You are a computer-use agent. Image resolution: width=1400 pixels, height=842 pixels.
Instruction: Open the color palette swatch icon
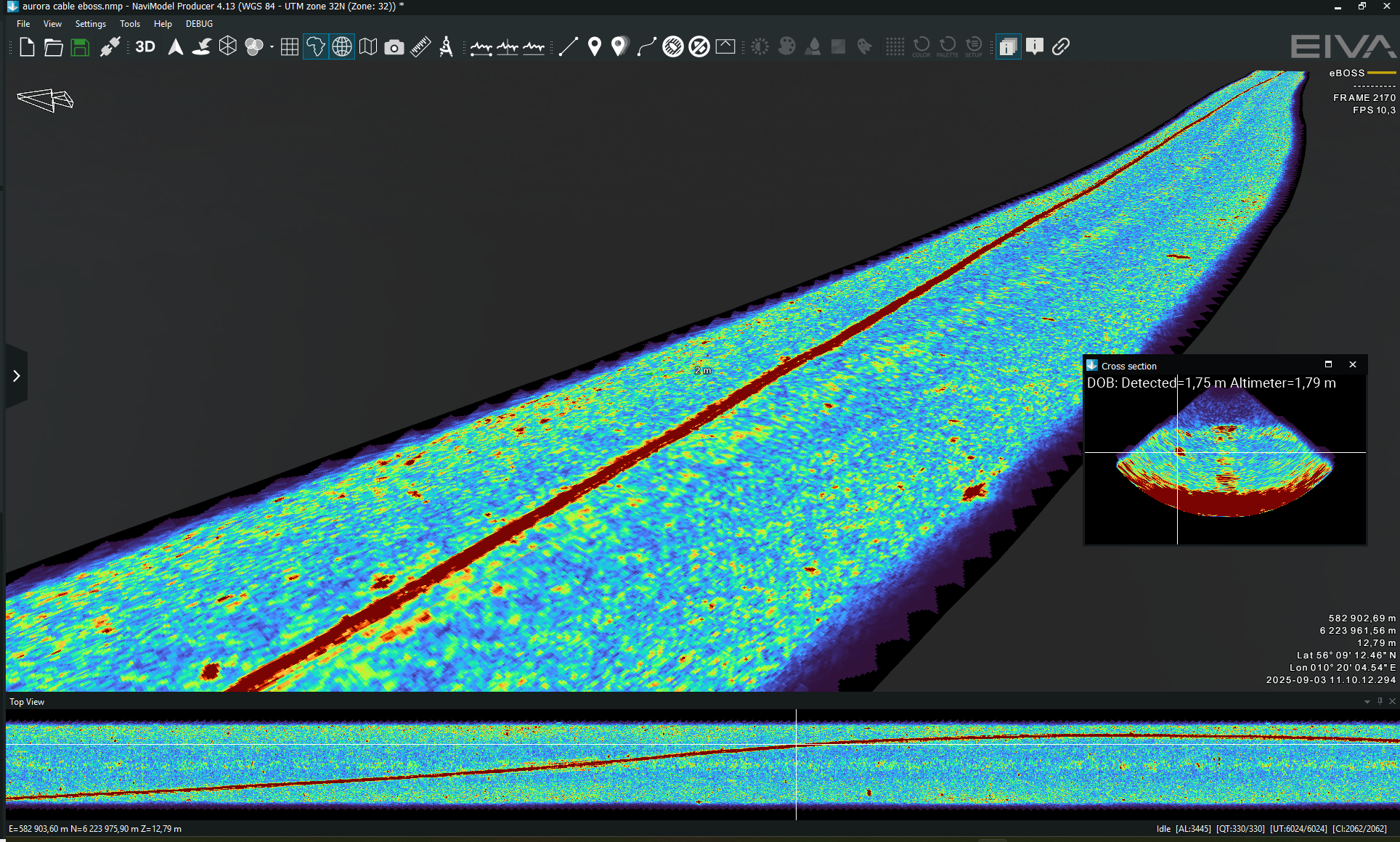[787, 46]
